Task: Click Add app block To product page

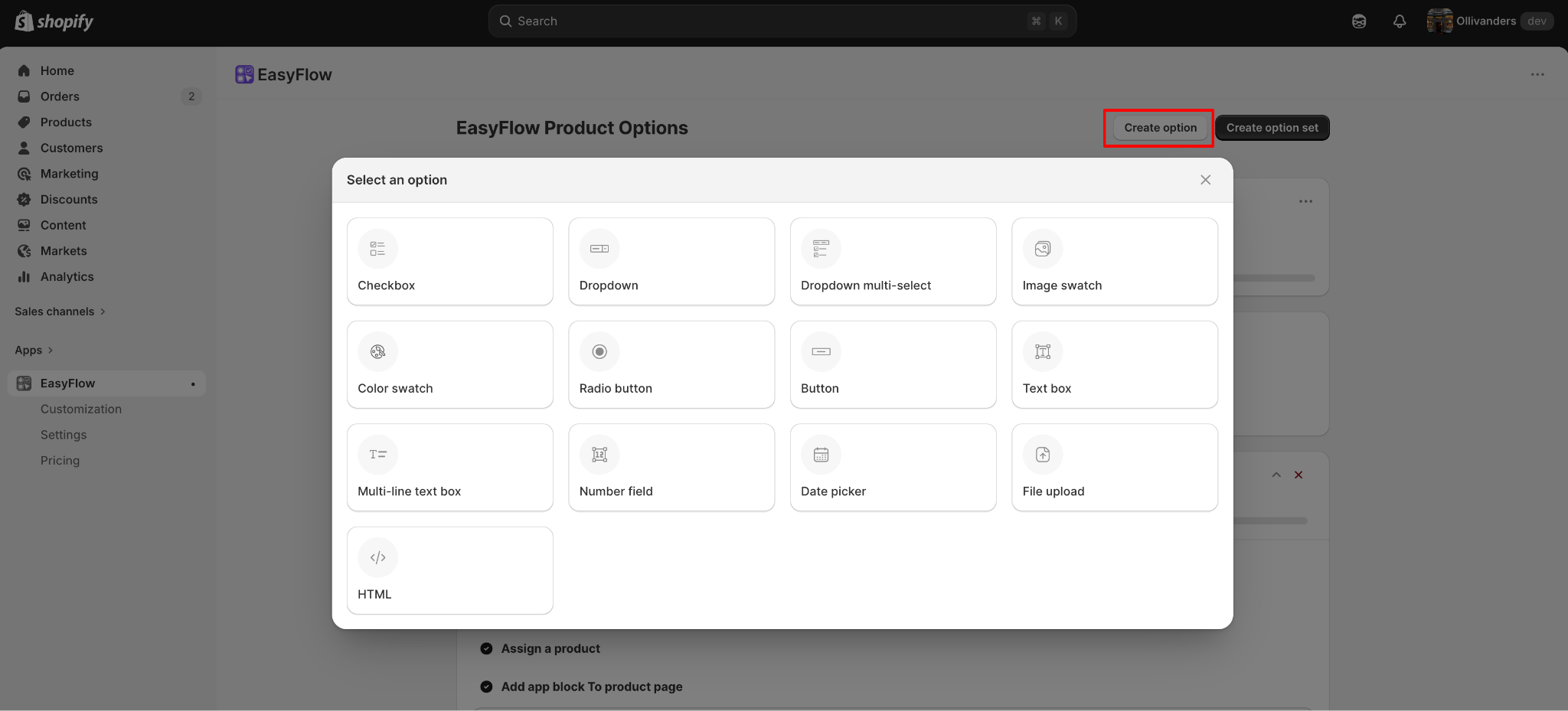Action: [592, 687]
